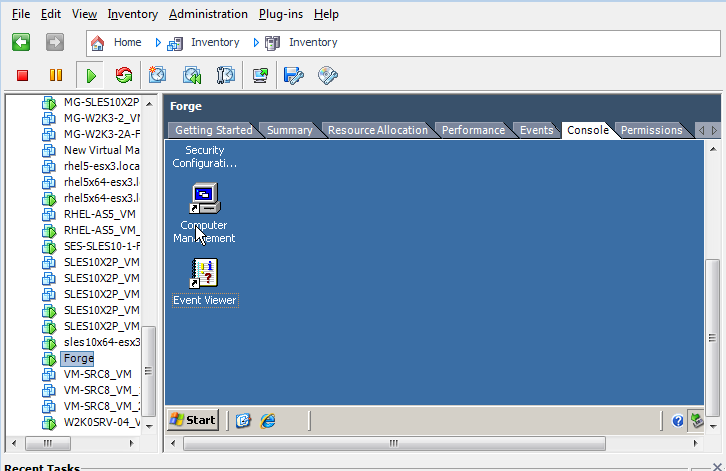Switch to the Performance tab

click(473, 130)
